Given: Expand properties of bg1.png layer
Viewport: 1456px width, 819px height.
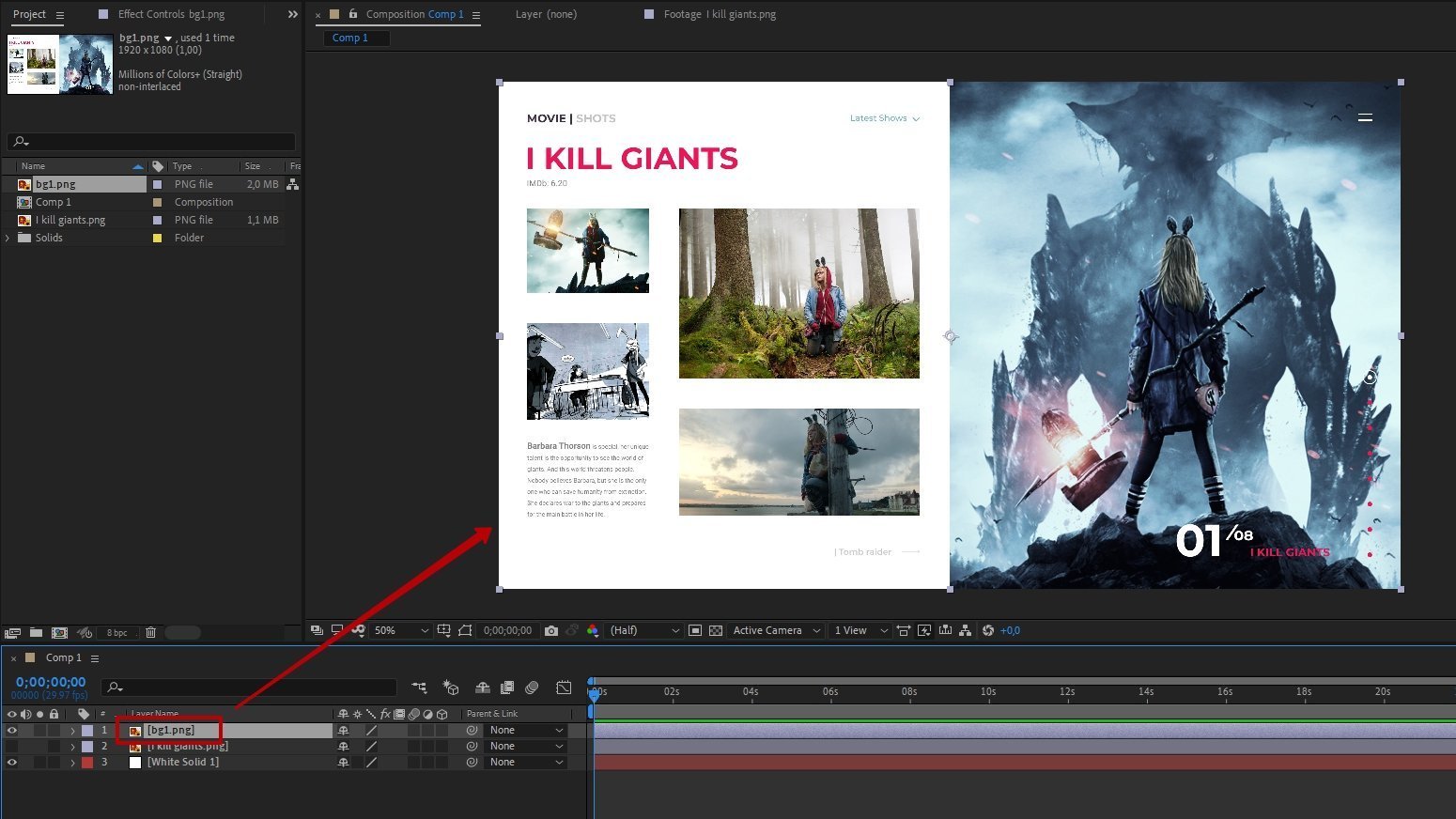Looking at the screenshot, I should 73,730.
